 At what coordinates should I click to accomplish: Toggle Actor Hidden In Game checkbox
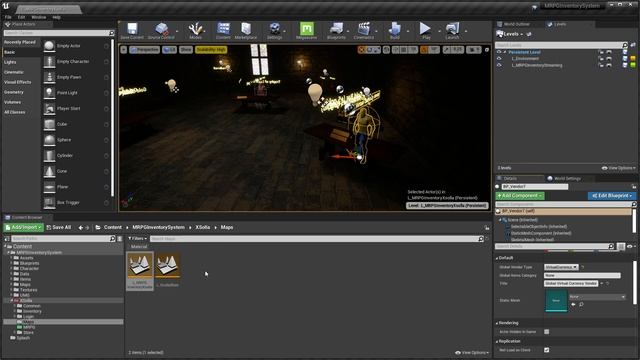point(547,332)
